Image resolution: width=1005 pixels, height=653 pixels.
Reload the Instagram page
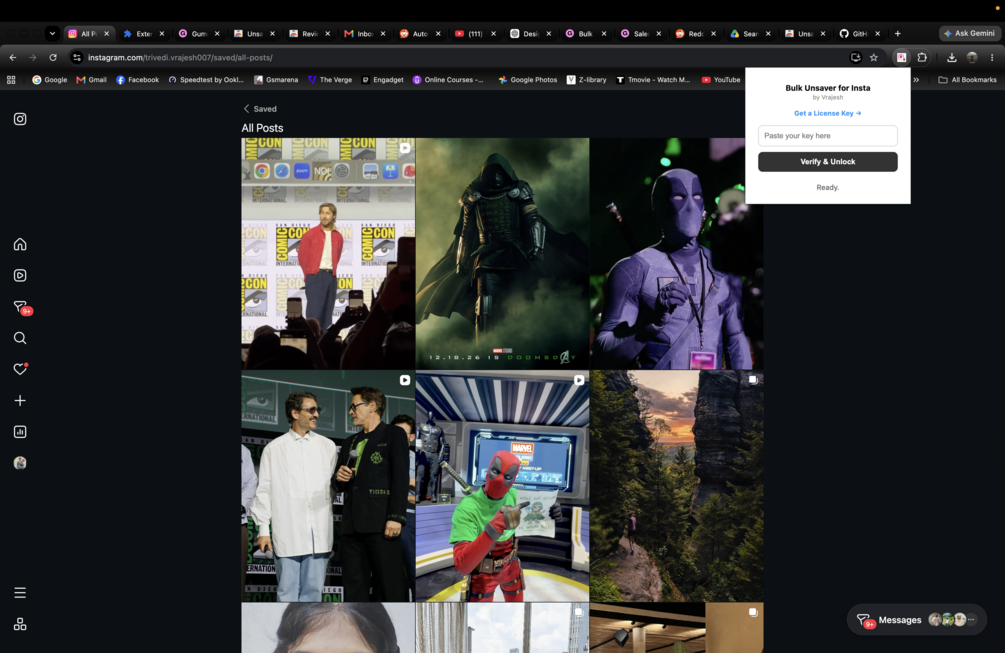click(x=53, y=58)
